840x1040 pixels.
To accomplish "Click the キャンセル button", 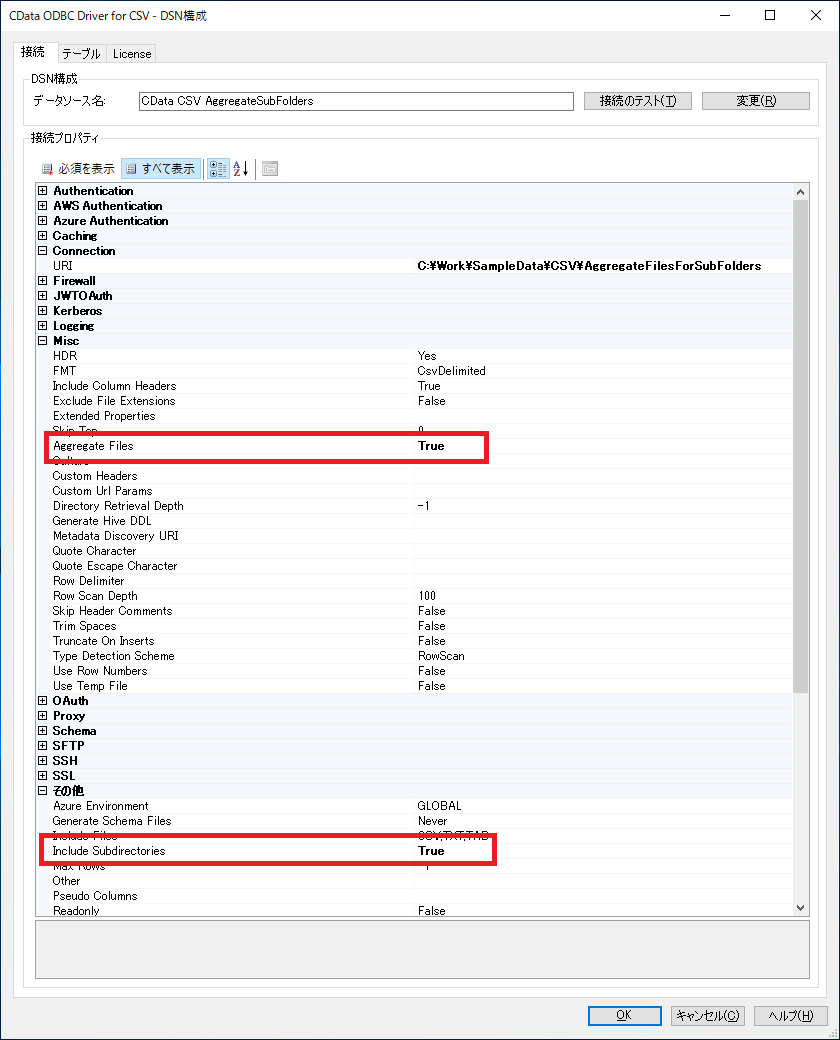I will [x=707, y=1015].
